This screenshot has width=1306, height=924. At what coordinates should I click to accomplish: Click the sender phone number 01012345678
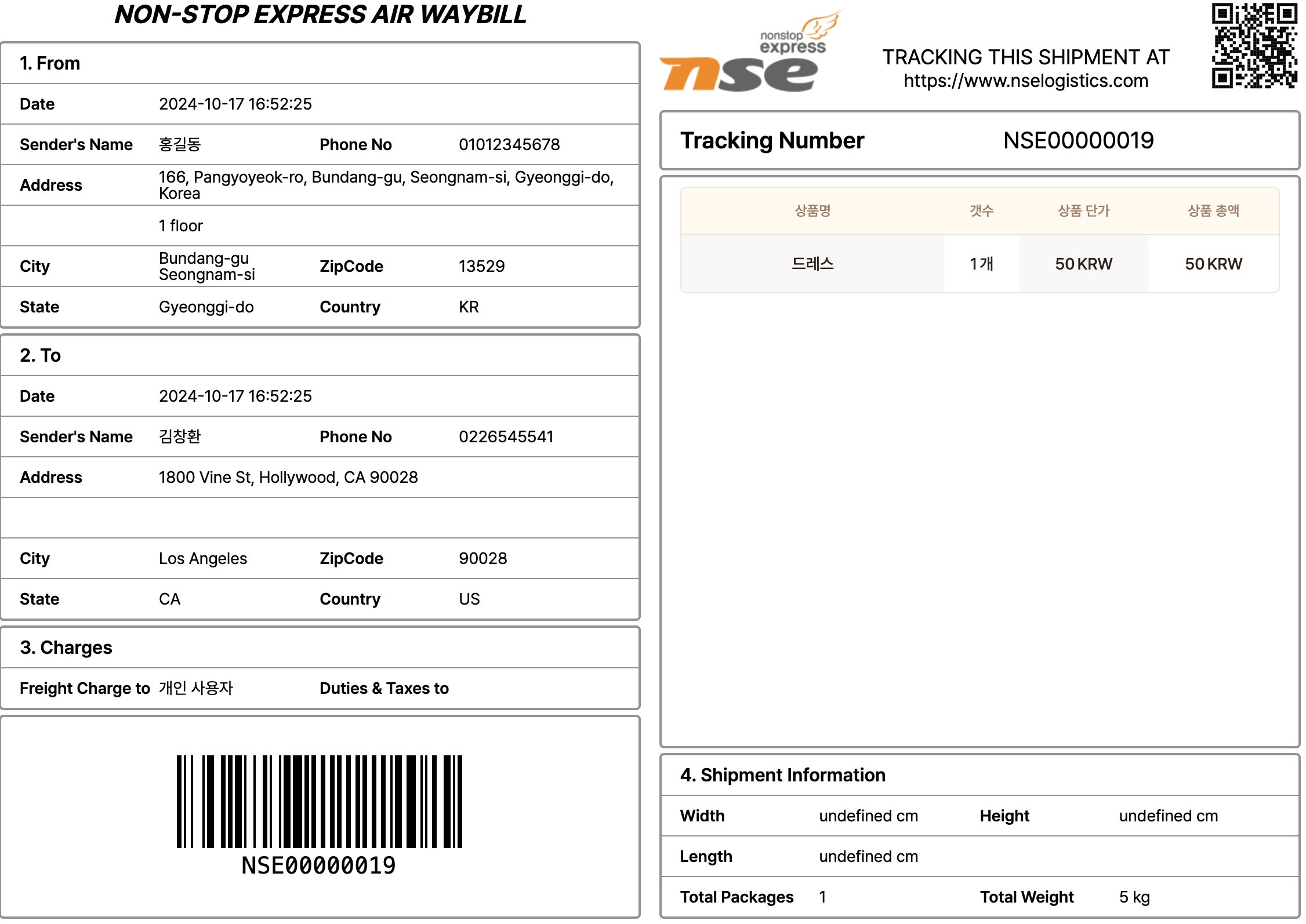pos(509,144)
